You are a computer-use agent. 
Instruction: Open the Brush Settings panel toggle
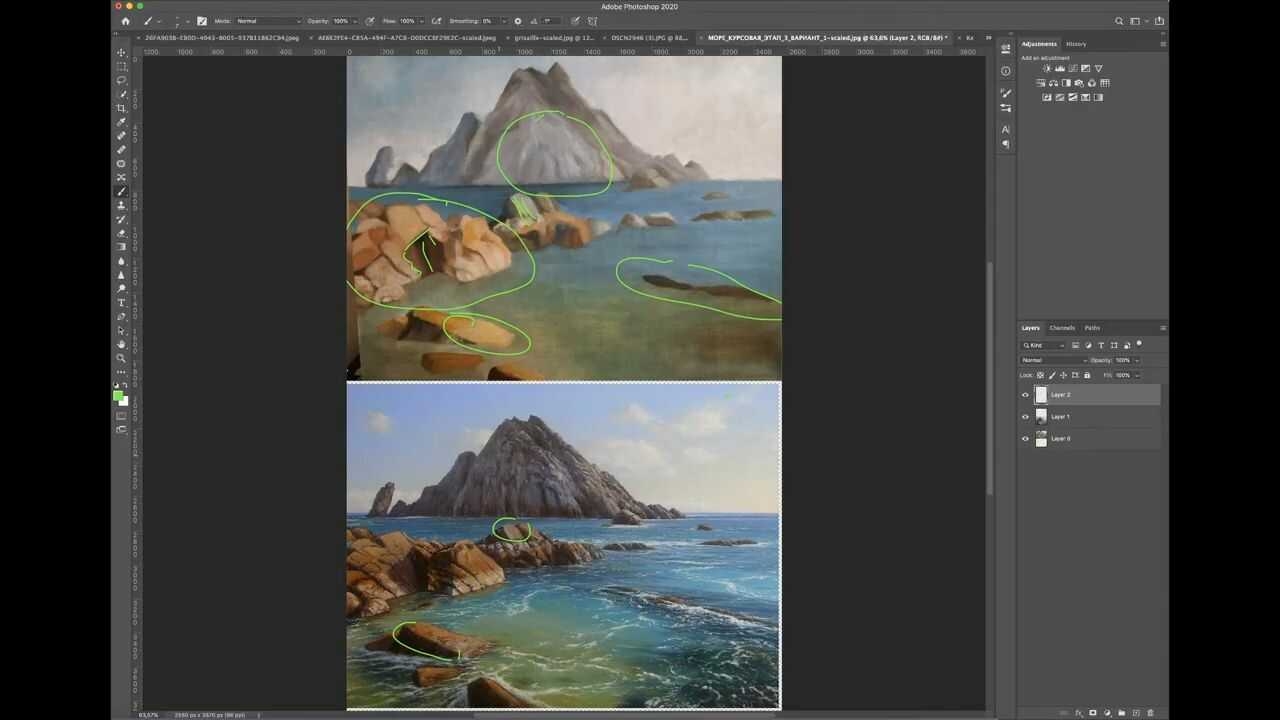(x=202, y=21)
